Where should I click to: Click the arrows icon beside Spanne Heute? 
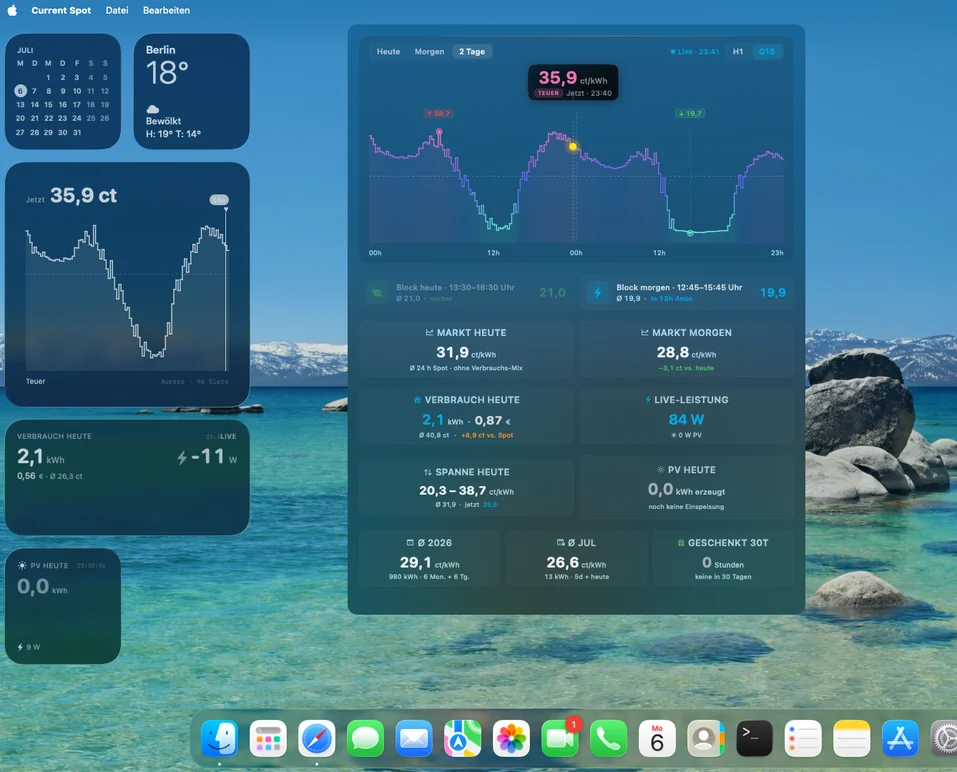point(428,472)
